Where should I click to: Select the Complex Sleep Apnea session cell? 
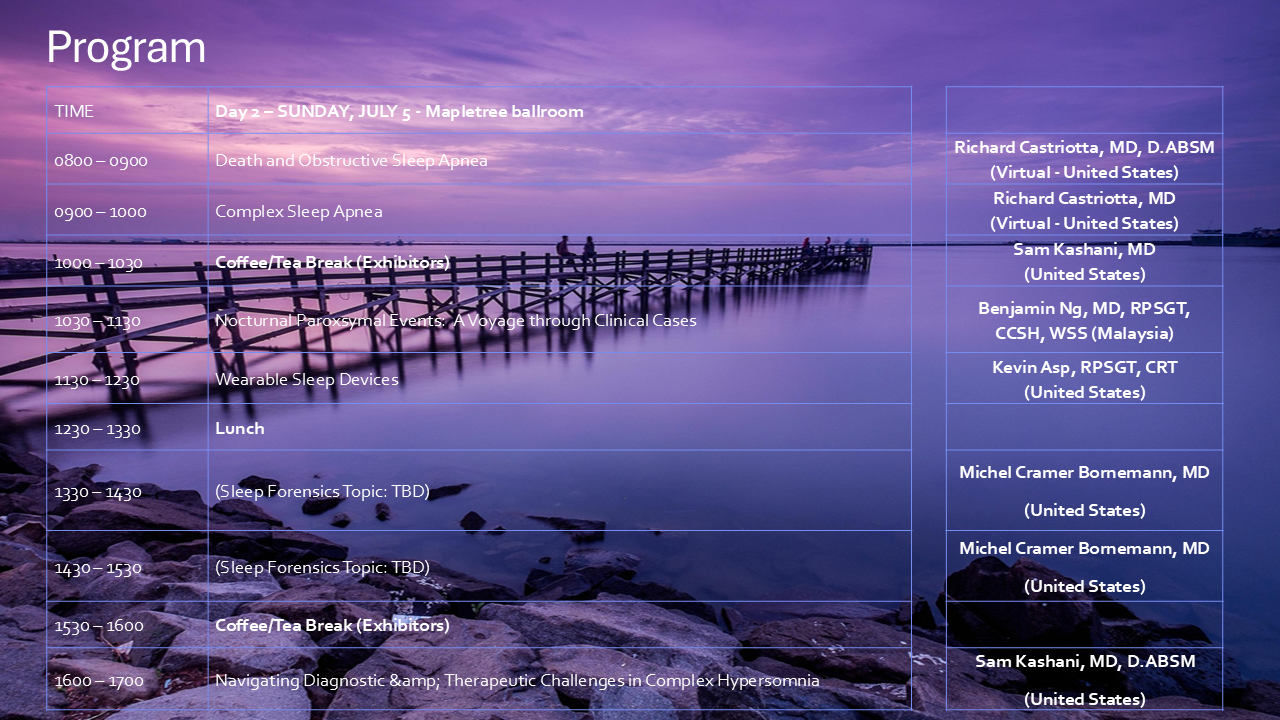click(298, 212)
